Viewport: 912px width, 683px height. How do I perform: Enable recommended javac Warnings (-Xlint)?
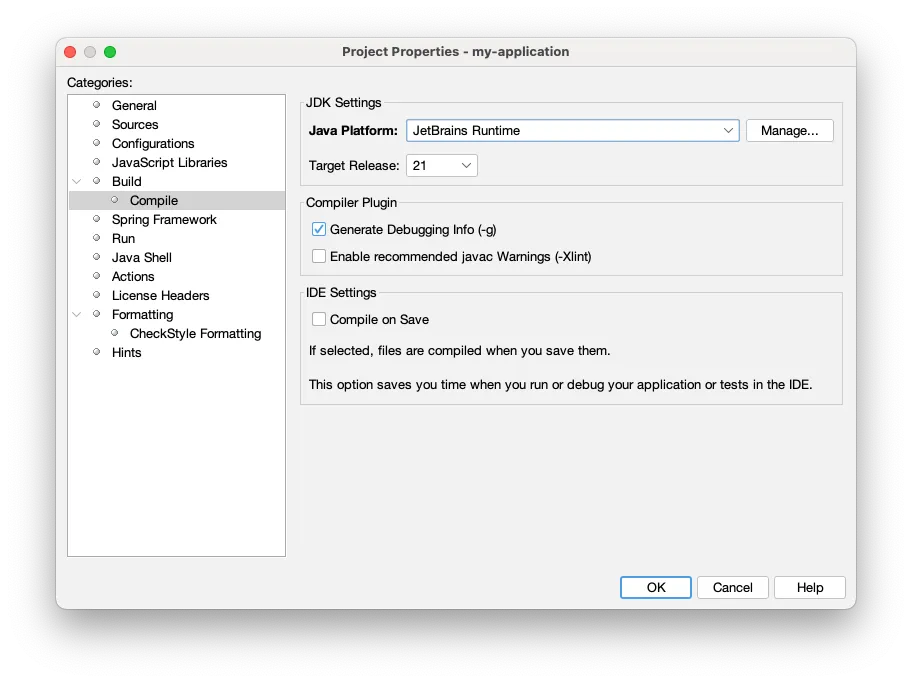point(318,256)
